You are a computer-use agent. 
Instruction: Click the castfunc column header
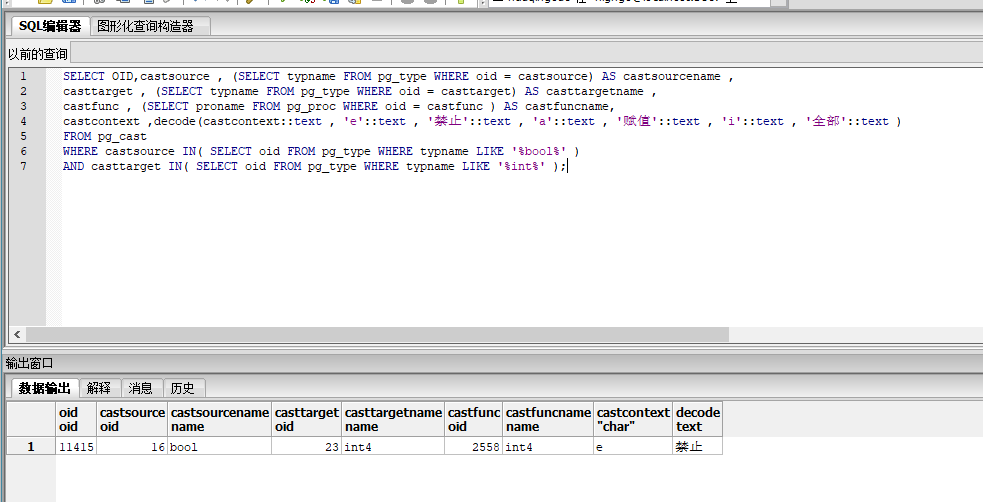coord(473,419)
